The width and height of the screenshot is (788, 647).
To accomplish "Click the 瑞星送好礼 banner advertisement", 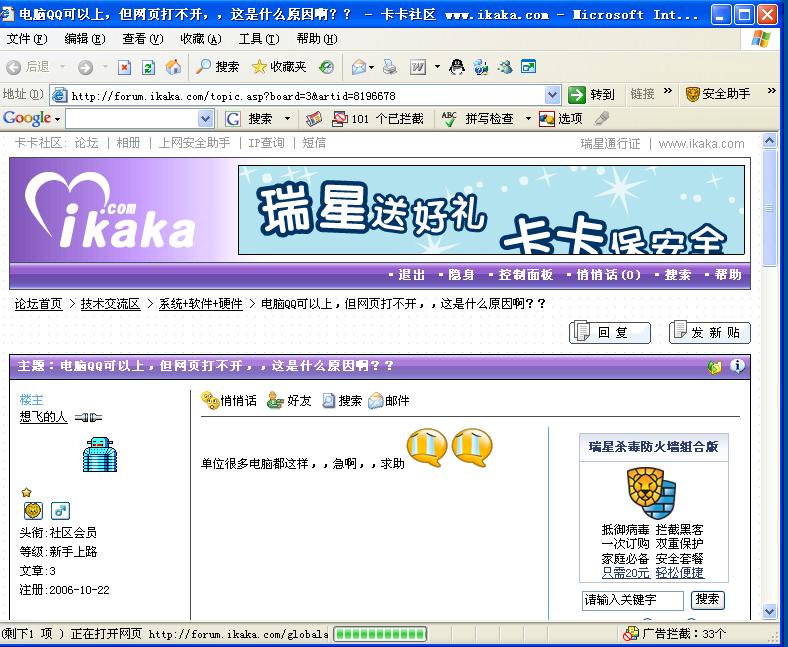I will 491,210.
